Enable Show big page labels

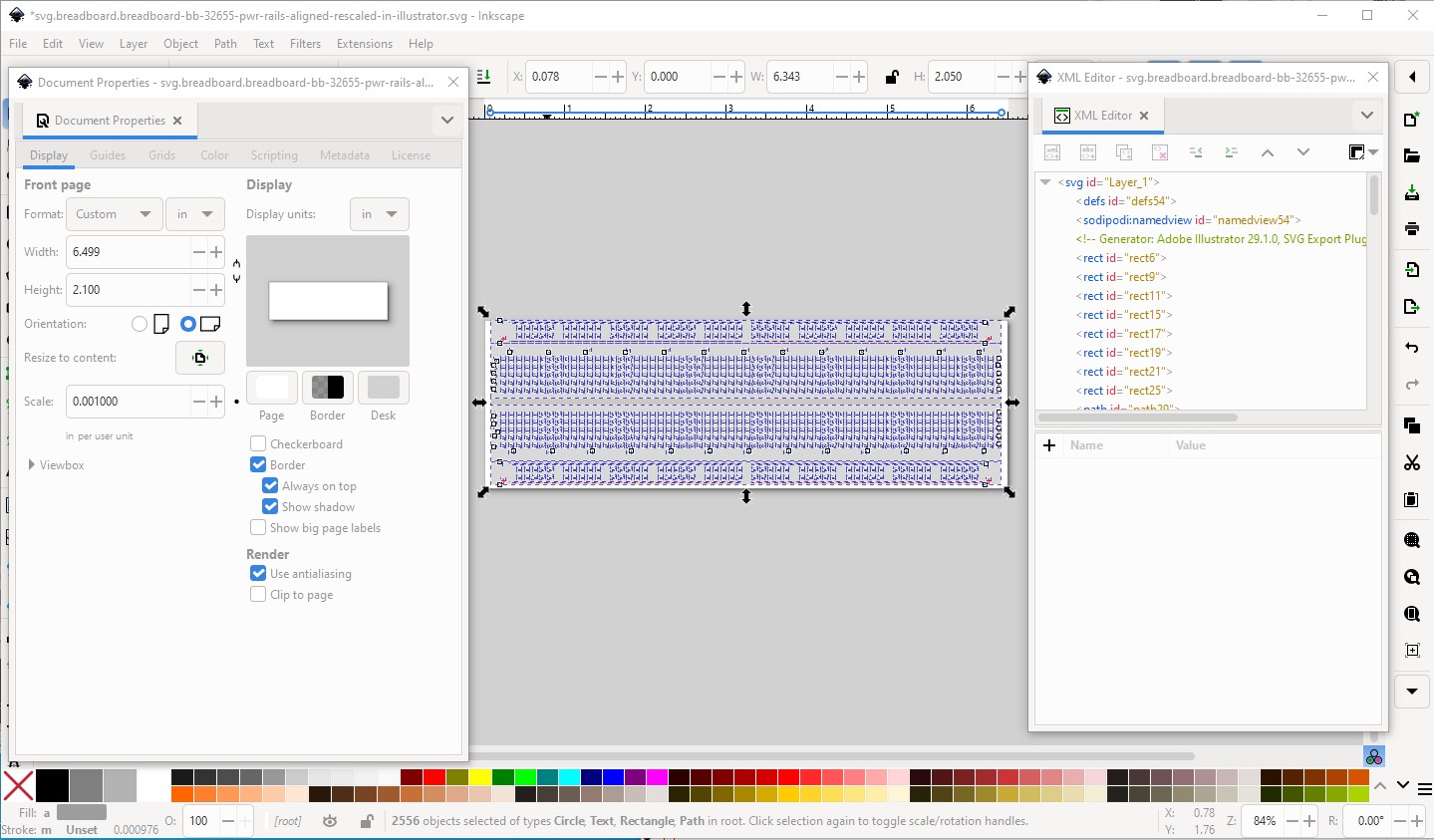[258, 527]
